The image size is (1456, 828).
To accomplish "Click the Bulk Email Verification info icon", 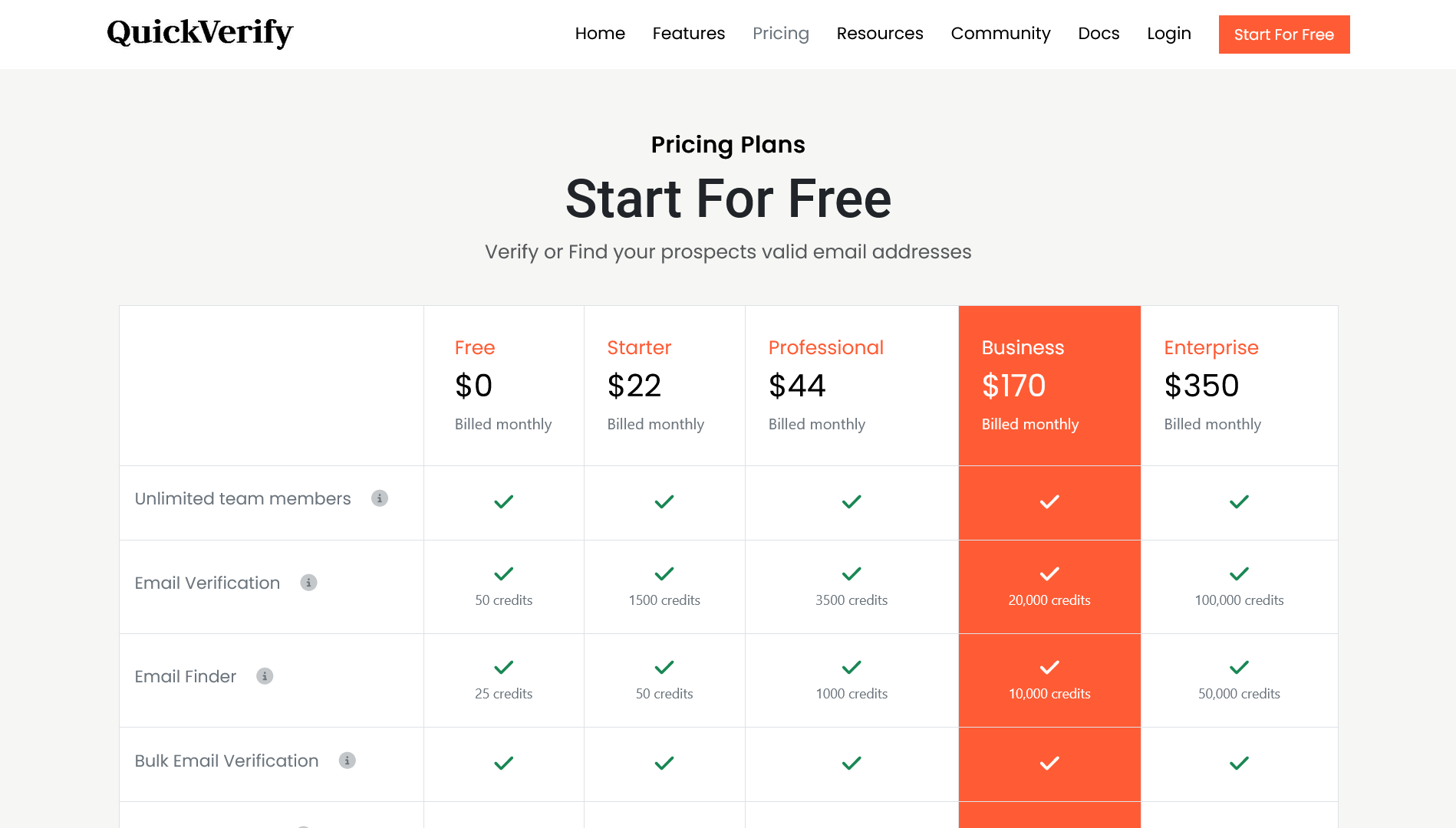I will click(x=348, y=761).
